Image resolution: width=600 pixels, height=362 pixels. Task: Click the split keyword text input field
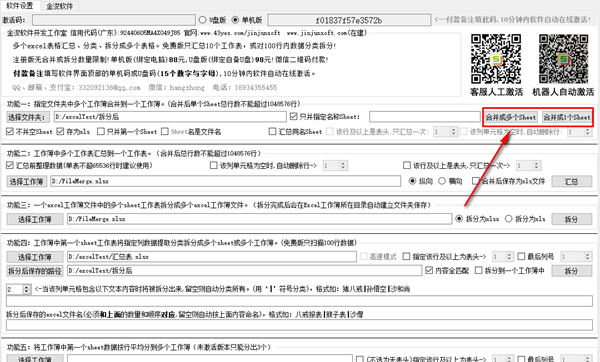299,301
